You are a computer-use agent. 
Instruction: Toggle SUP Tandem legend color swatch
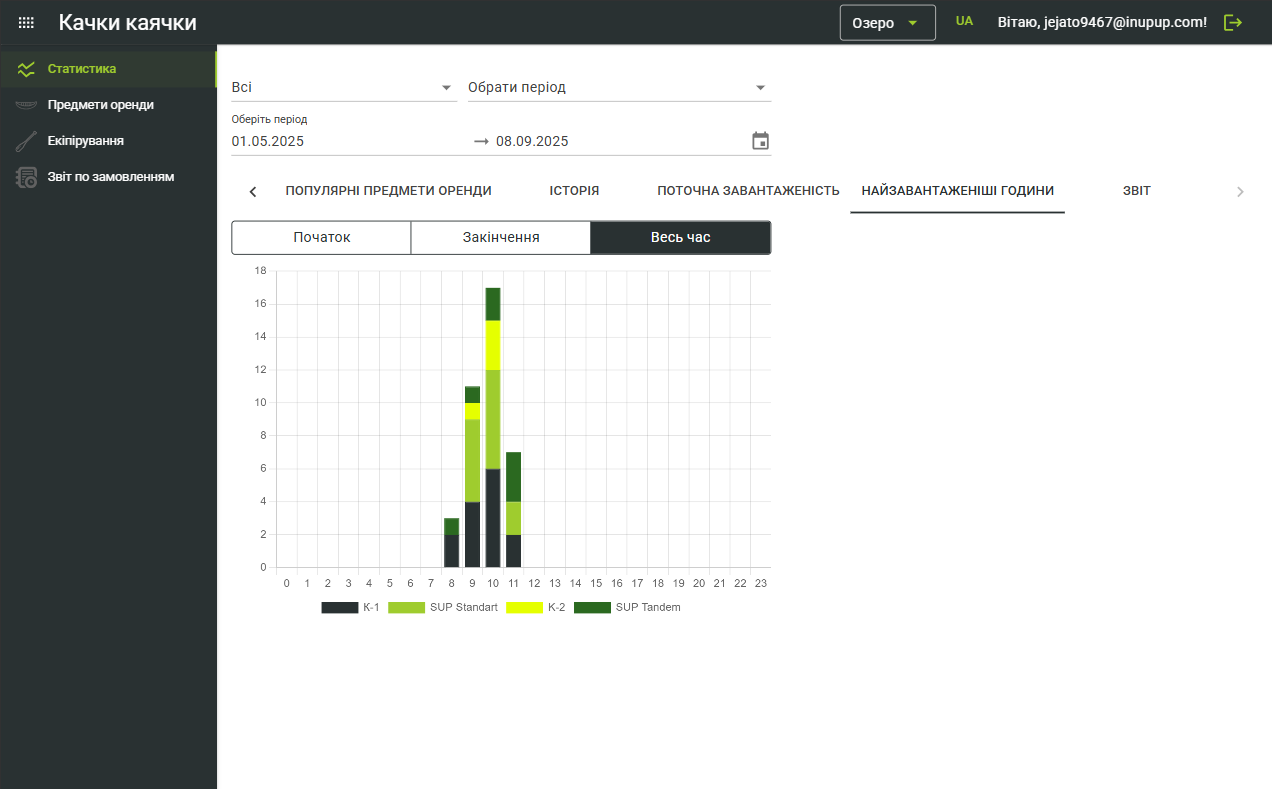[592, 607]
